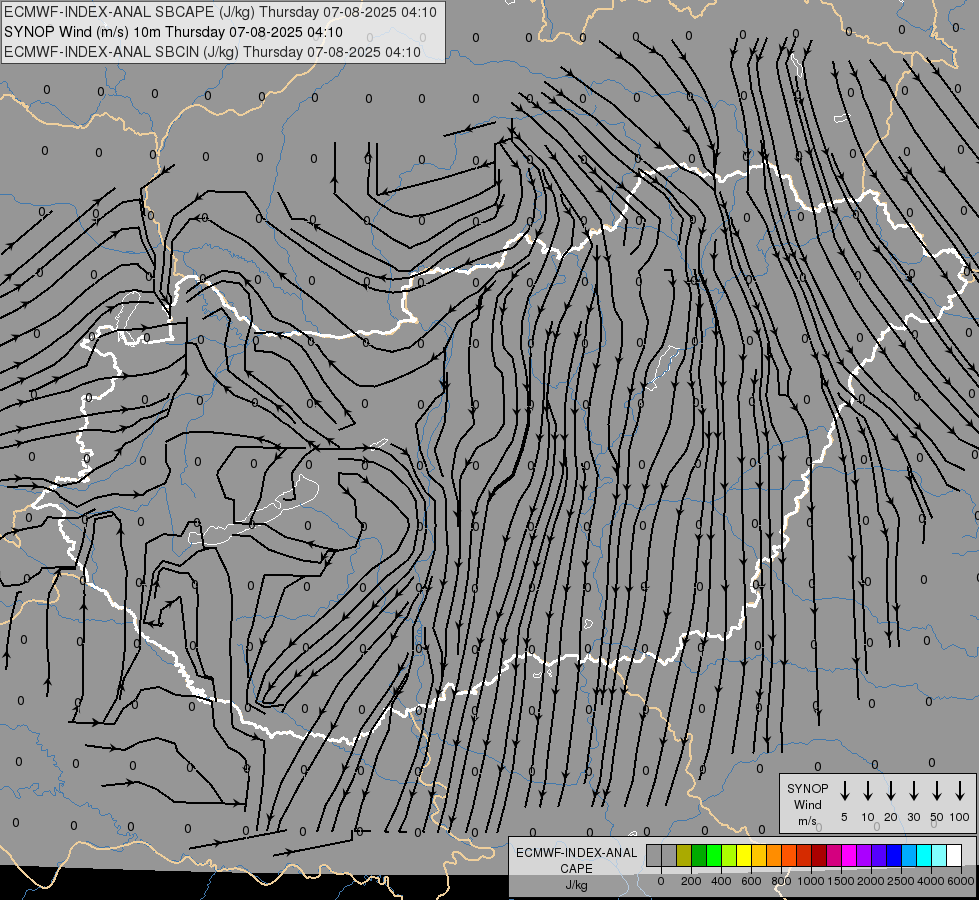Select the dark green CAPE swatch
Image resolution: width=979 pixels, height=900 pixels.
point(699,855)
